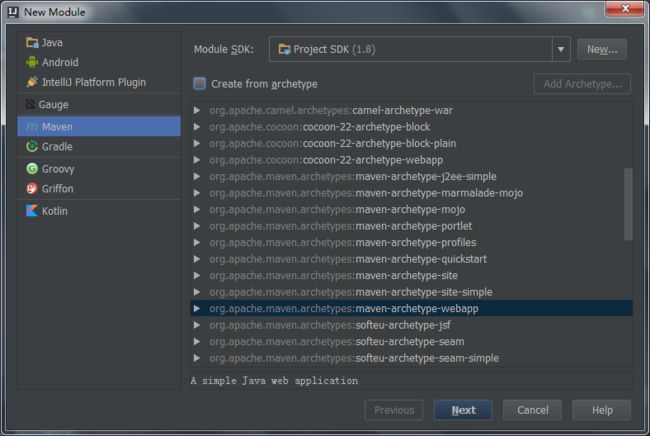Screen dimensions: 650x436
Task: Select the softeu-archetype-jsf entry
Action: point(330,325)
